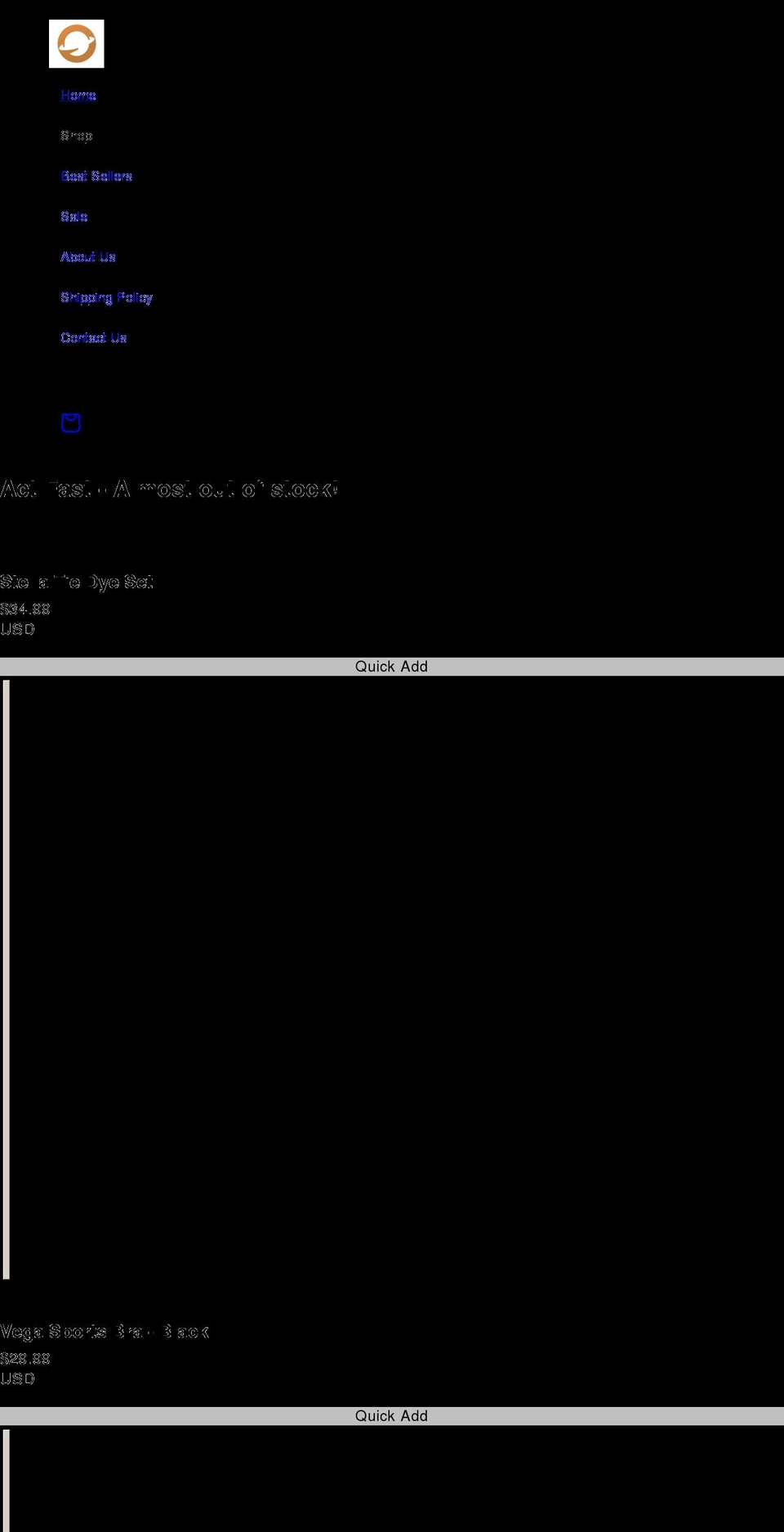This screenshot has height=1532, width=784.
Task: Click the product image below the second Quick Add
Action: 392,1479
